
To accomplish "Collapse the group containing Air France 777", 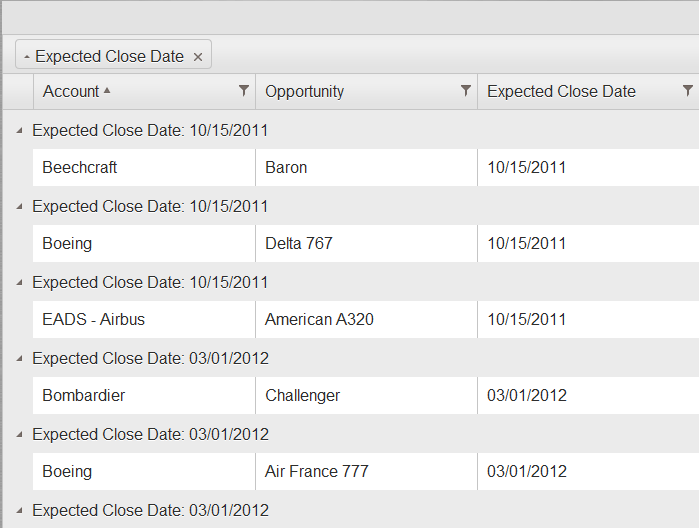I will tap(19, 434).
